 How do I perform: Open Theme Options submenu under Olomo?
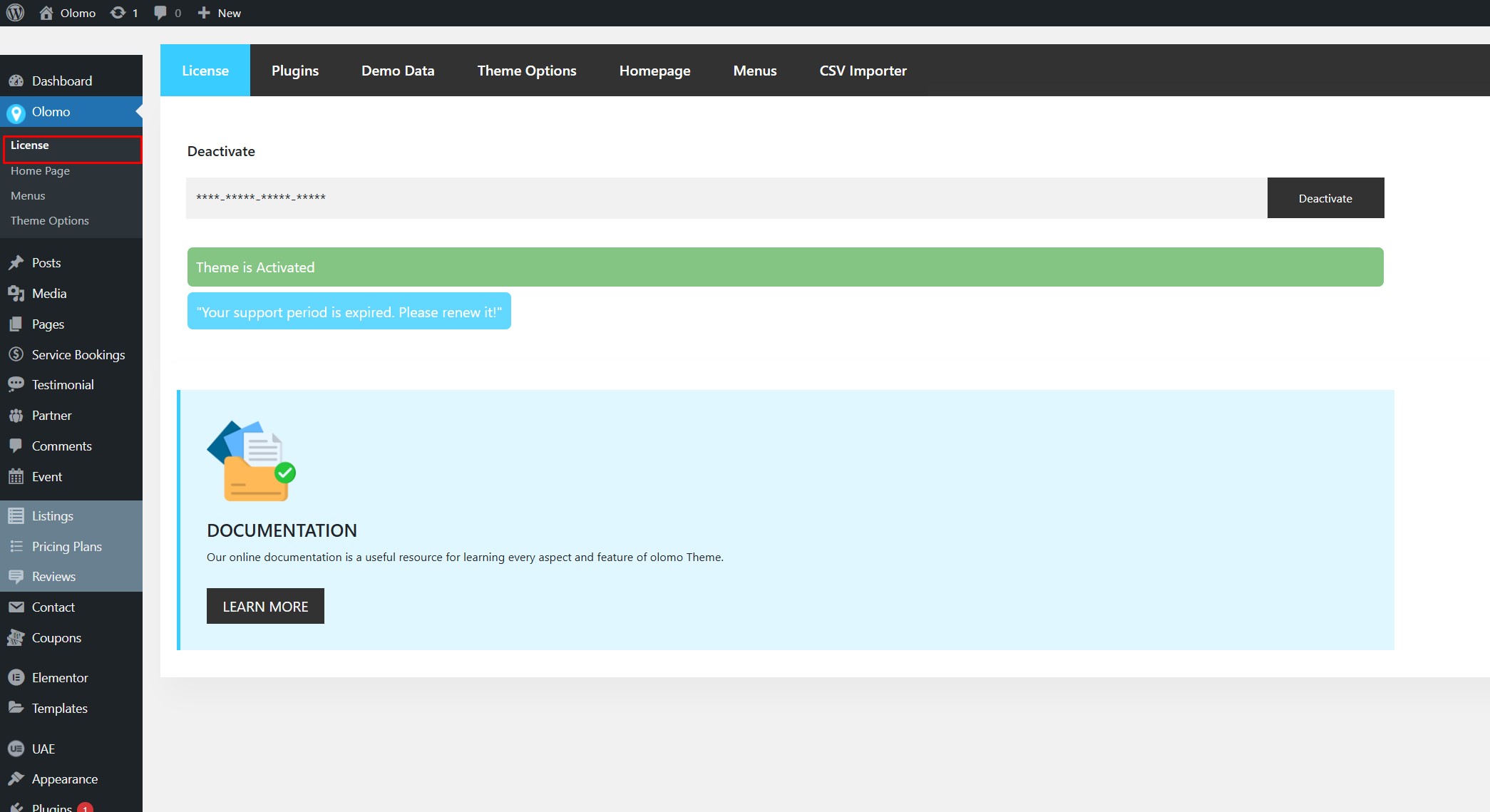(50, 221)
